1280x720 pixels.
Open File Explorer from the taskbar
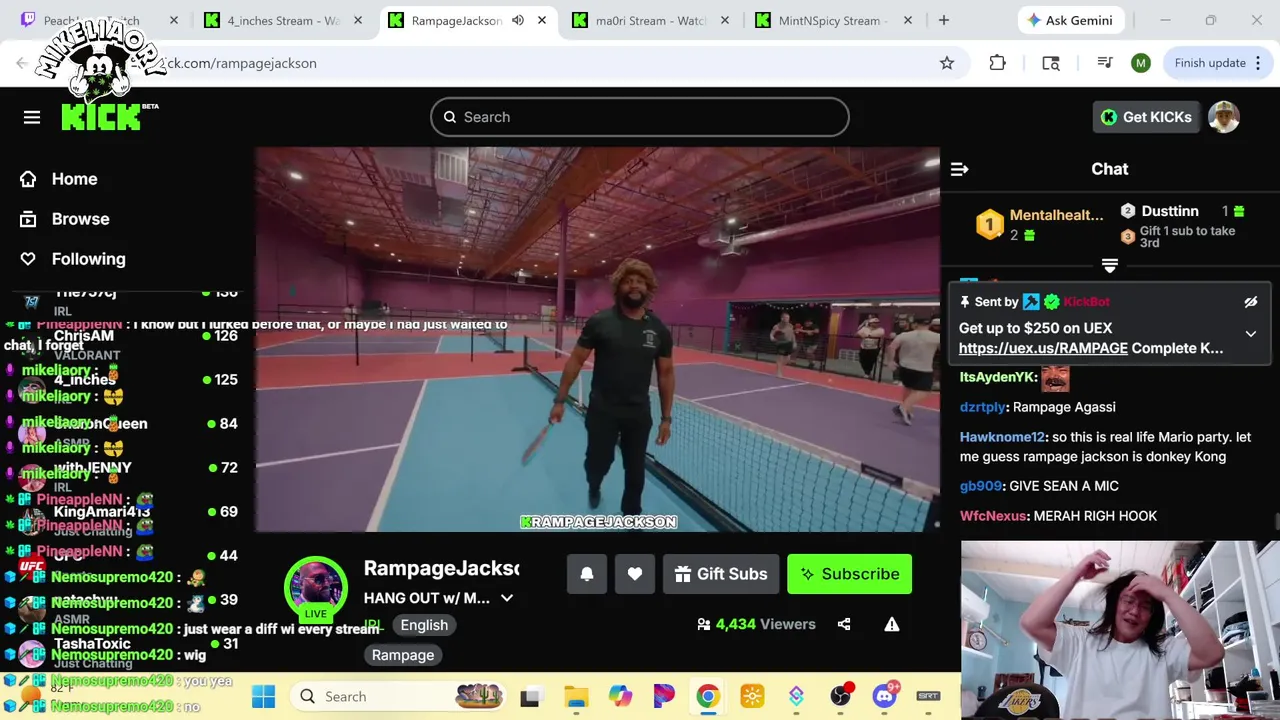(x=575, y=696)
